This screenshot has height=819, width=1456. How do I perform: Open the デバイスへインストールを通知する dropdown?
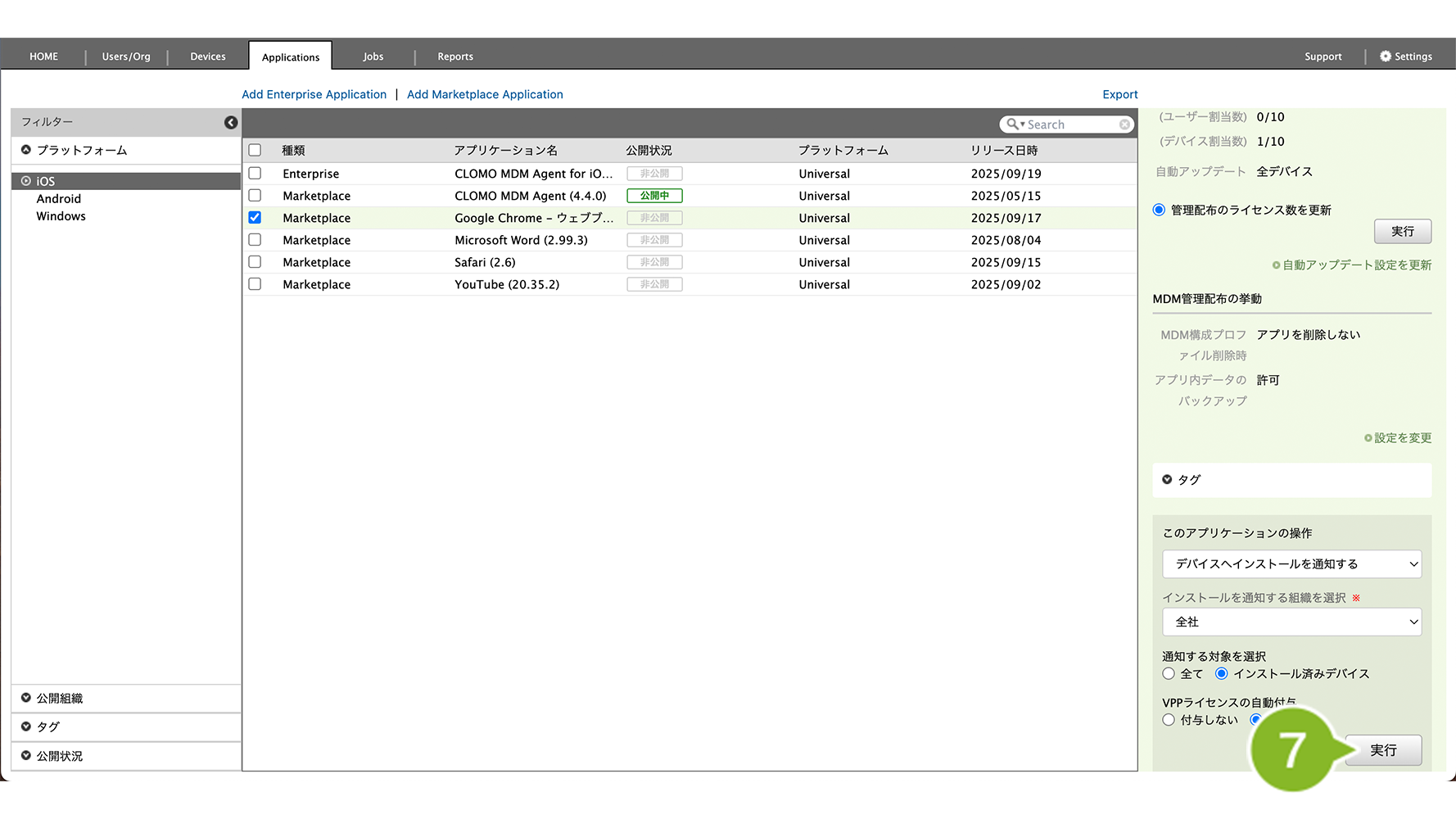1291,564
